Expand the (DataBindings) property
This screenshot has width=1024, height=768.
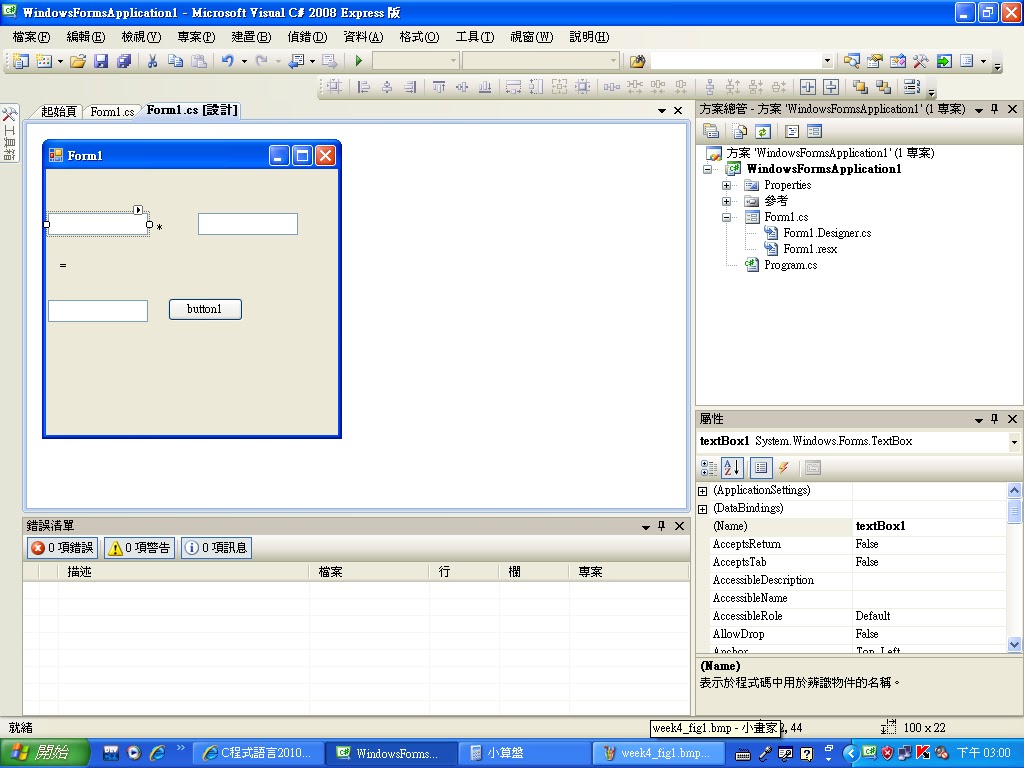click(x=703, y=509)
